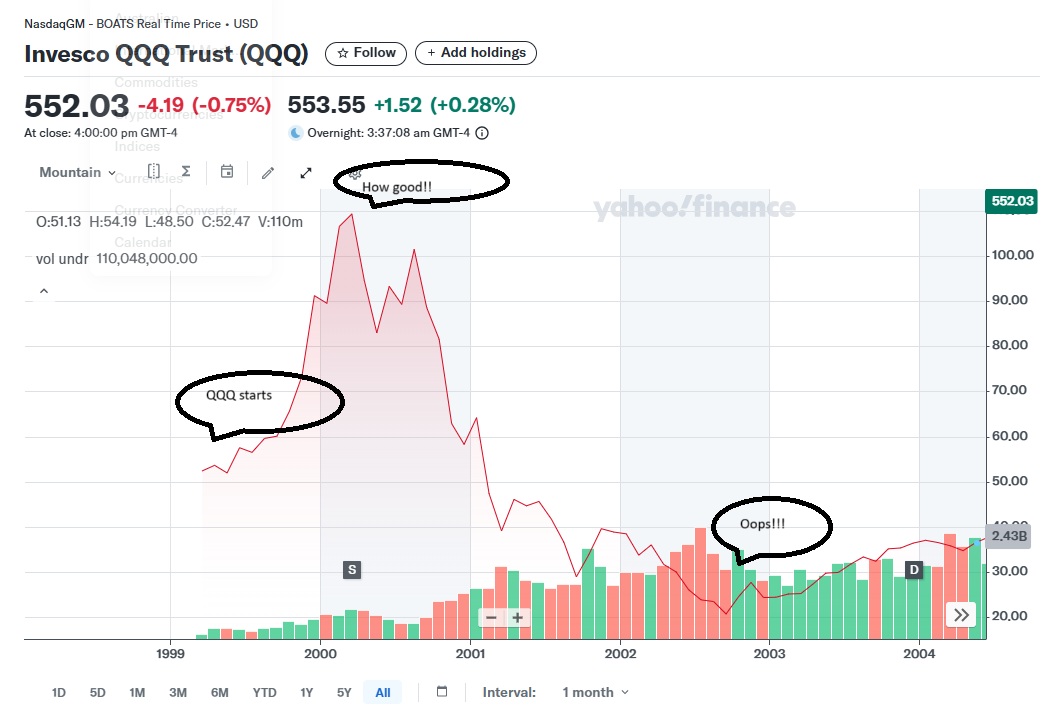Open the date range calendar icon
Viewport: 1057px width, 715px height.
(x=443, y=692)
